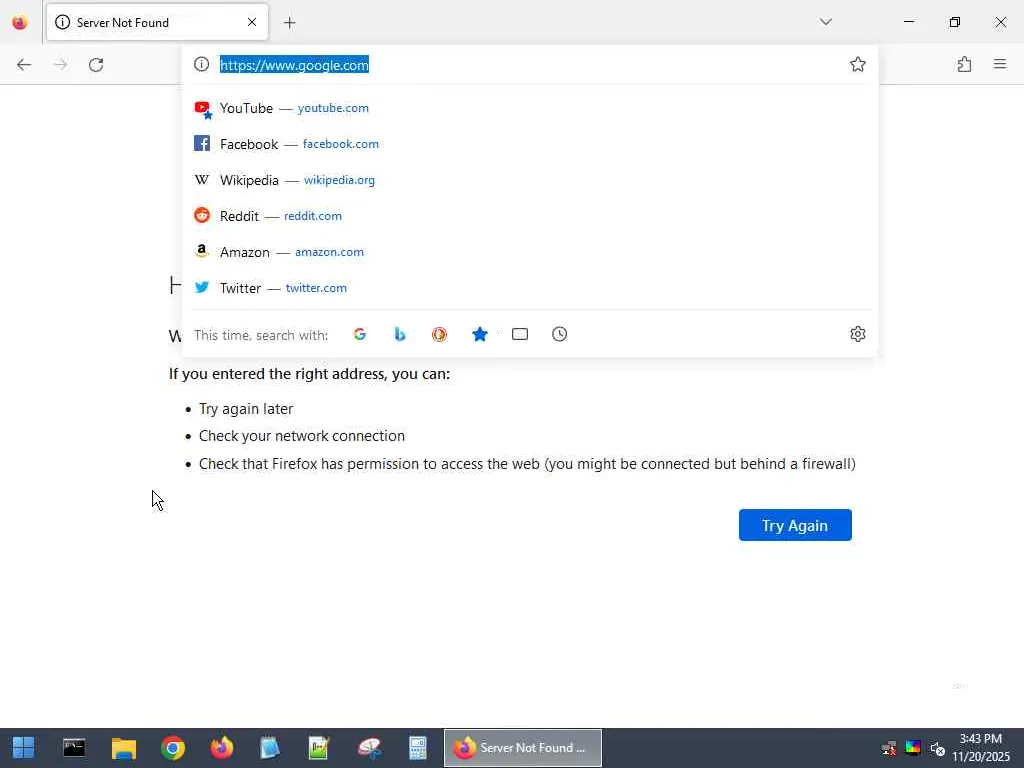This screenshot has width=1024, height=768.
Task: Open the Windows Start menu
Action: point(24,748)
